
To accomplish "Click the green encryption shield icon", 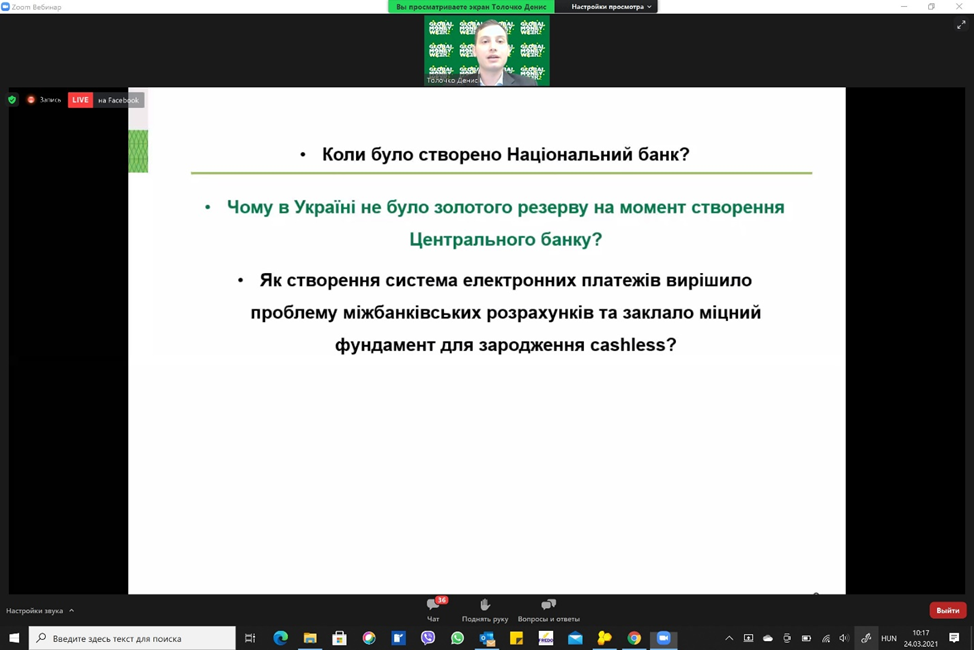I will point(12,100).
